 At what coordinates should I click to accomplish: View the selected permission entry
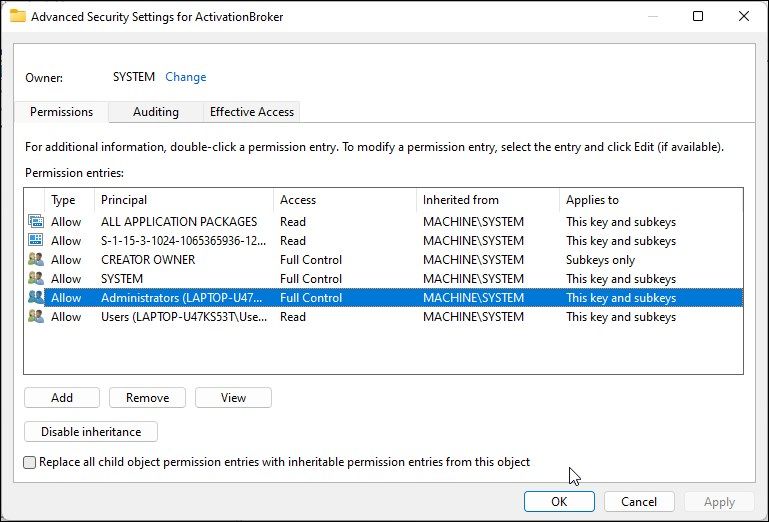point(233,398)
